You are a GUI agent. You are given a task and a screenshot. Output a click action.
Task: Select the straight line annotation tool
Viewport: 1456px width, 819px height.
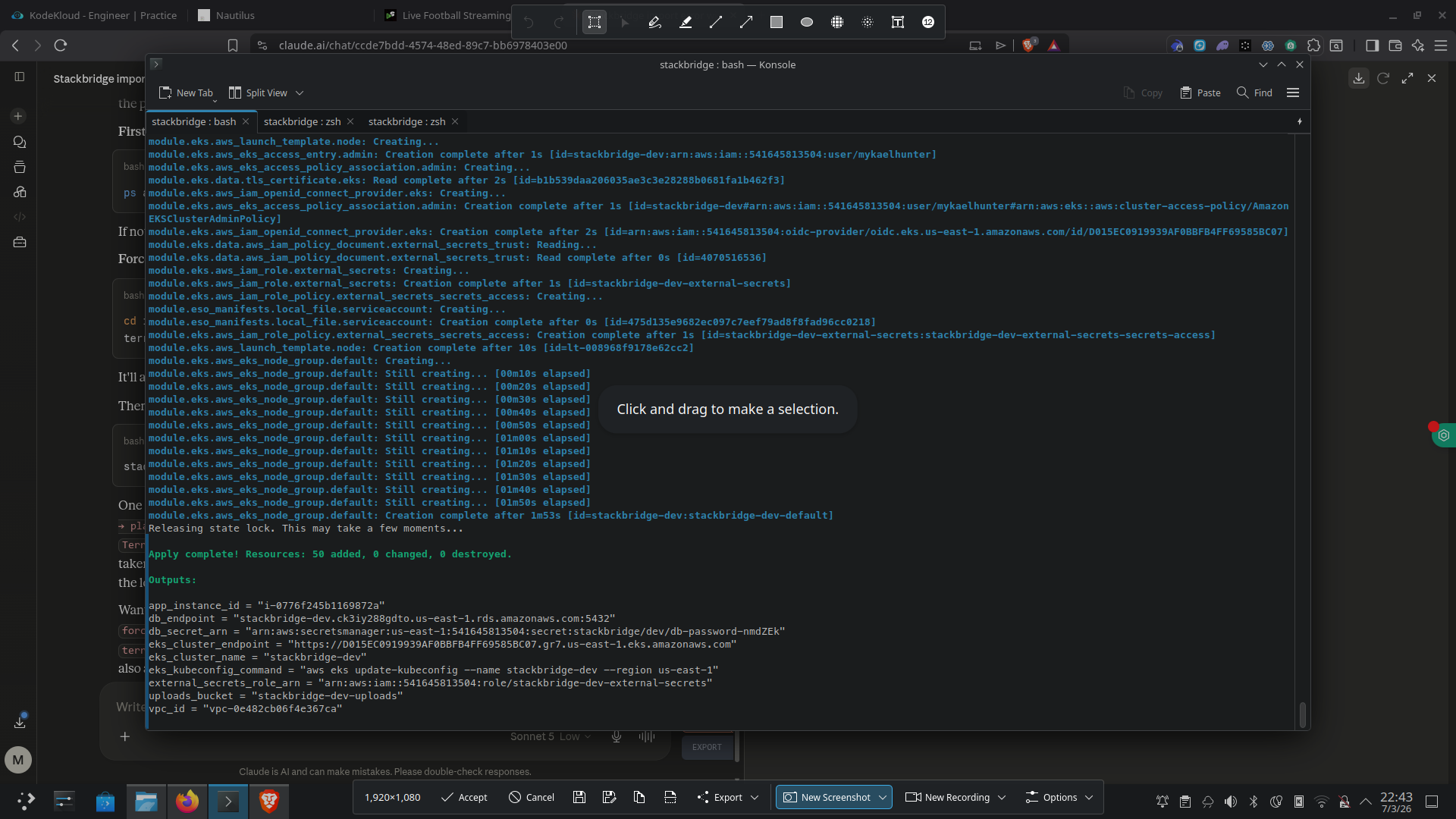tap(716, 22)
